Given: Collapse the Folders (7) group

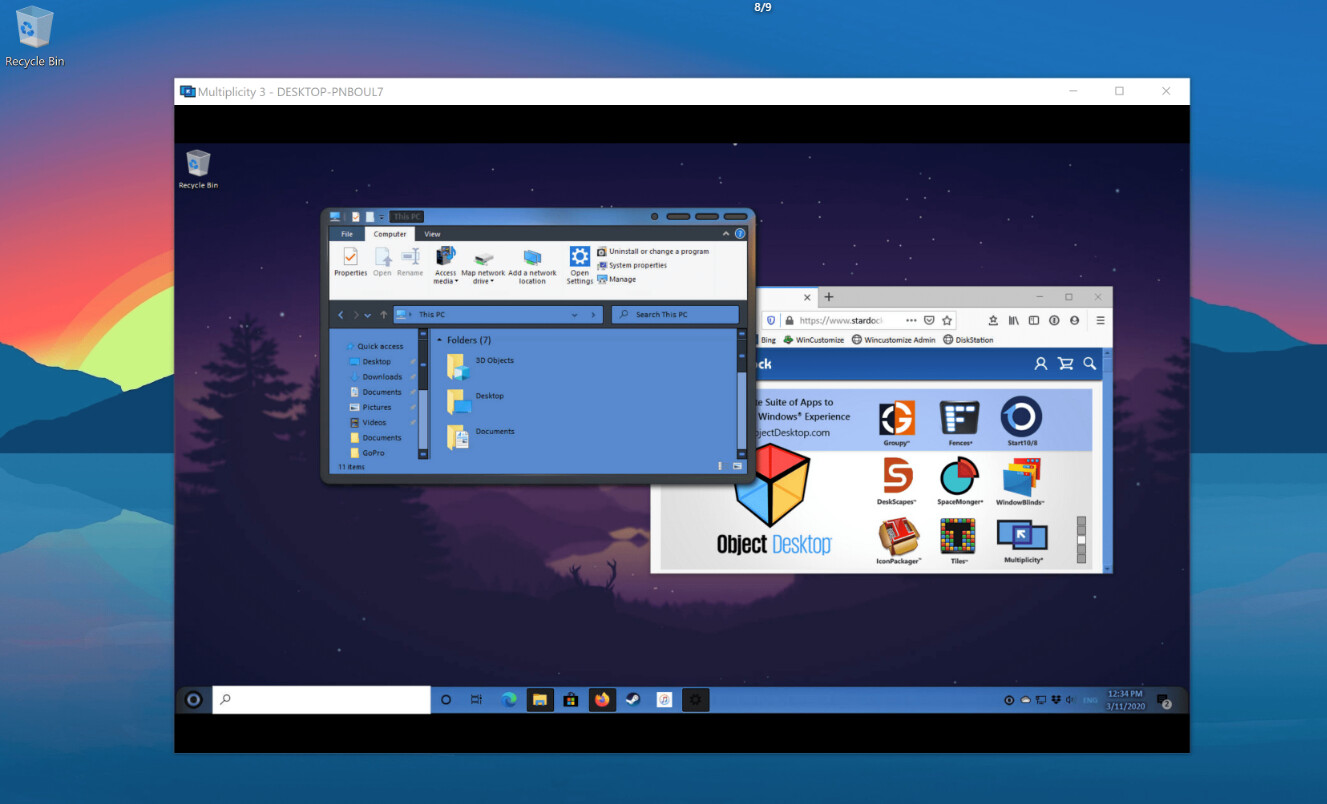Looking at the screenshot, I should (x=440, y=340).
